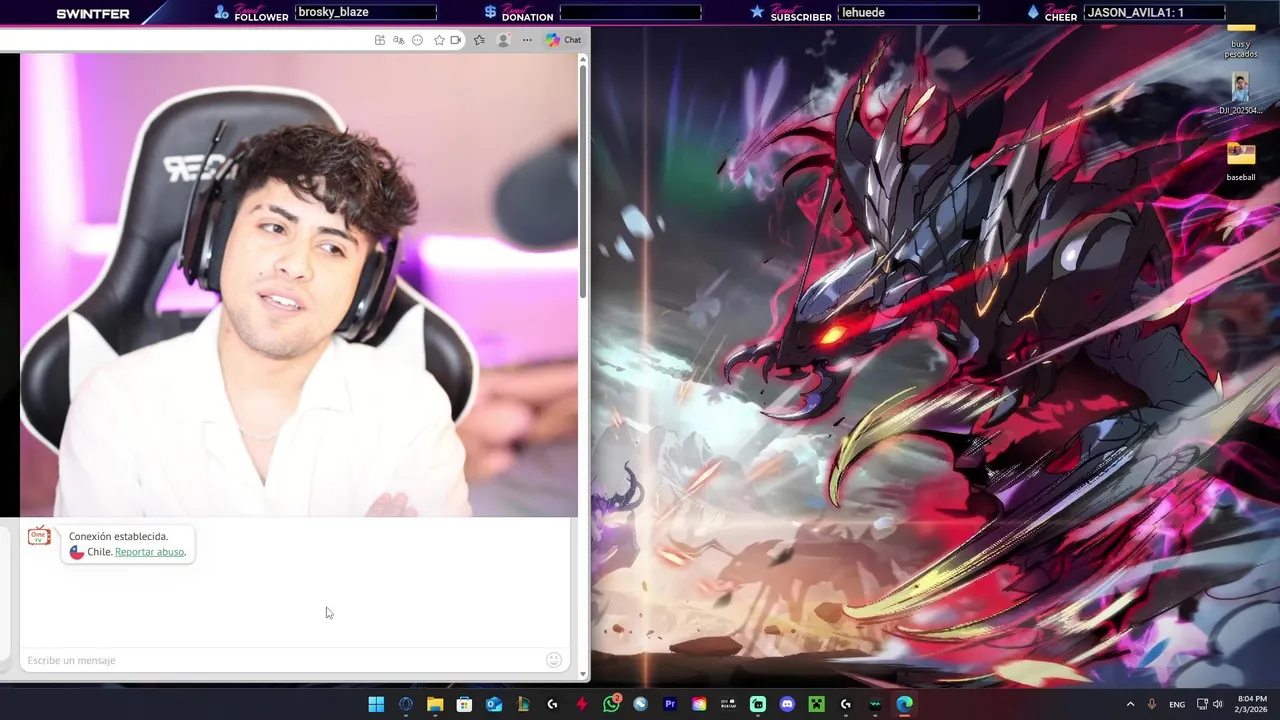Viewport: 1280px width, 720px height.
Task: Click the webcam video of the streamer
Action: (299, 285)
